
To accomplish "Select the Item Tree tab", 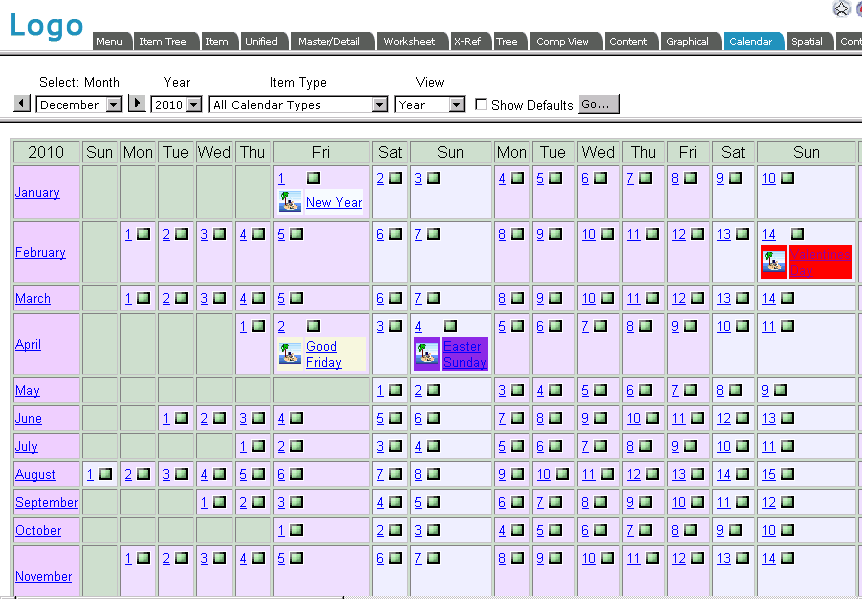I will [163, 42].
